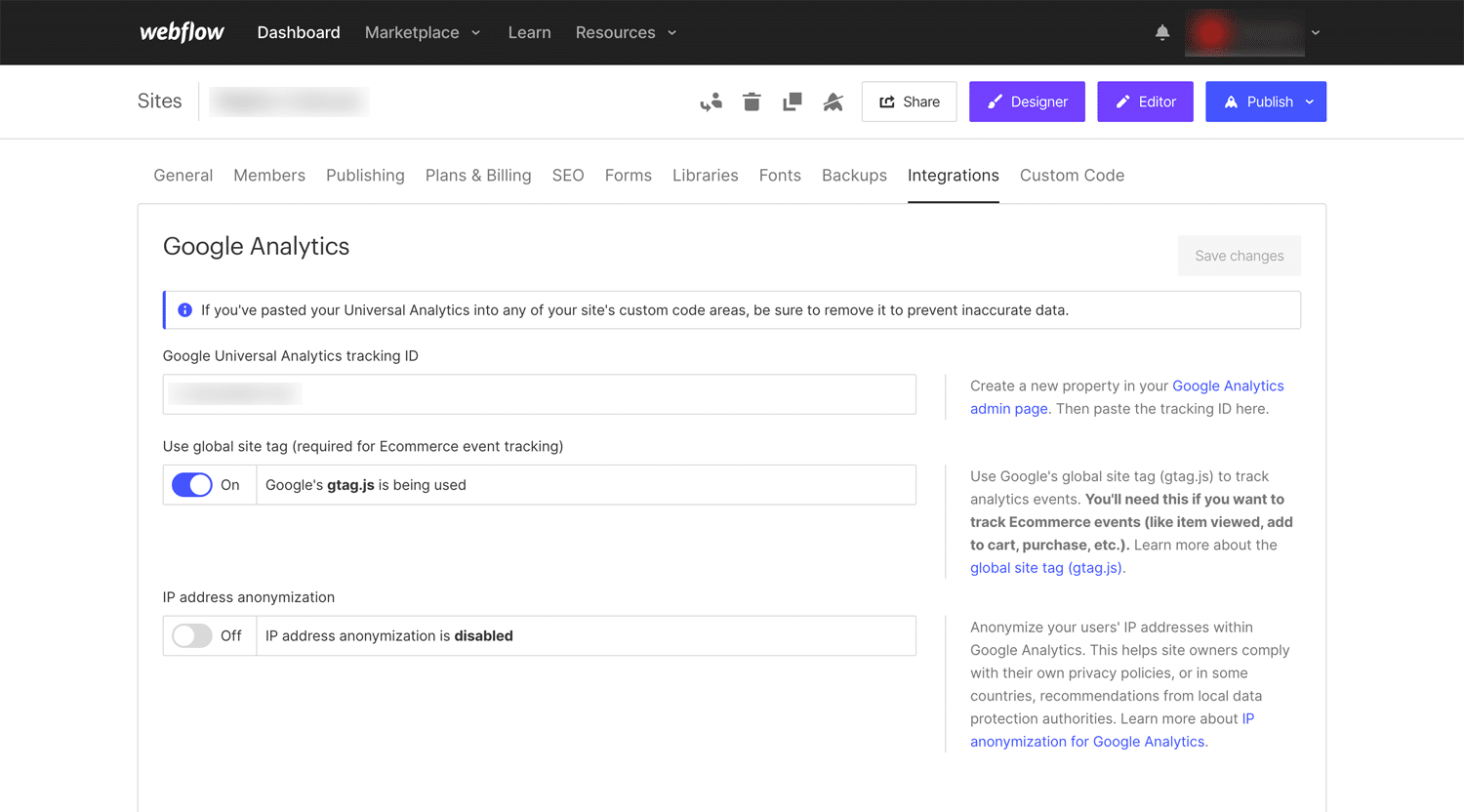Switch to the Publishing tab
1464x812 pixels.
pyautogui.click(x=365, y=176)
